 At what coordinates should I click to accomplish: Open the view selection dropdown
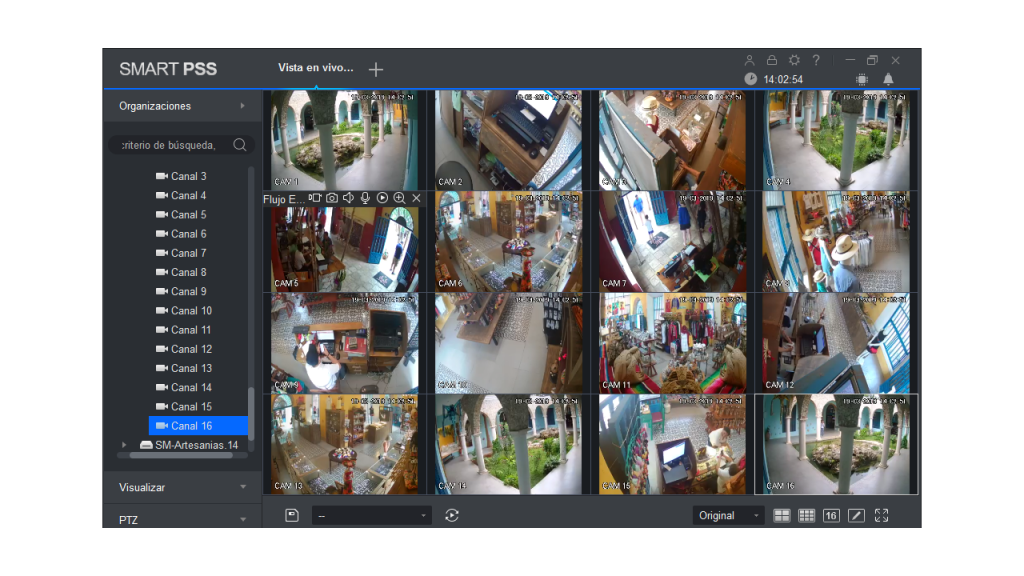point(372,516)
